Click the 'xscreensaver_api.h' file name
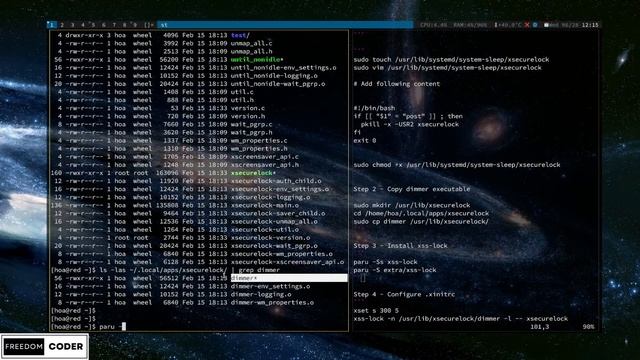The image size is (640, 360). [x=264, y=165]
